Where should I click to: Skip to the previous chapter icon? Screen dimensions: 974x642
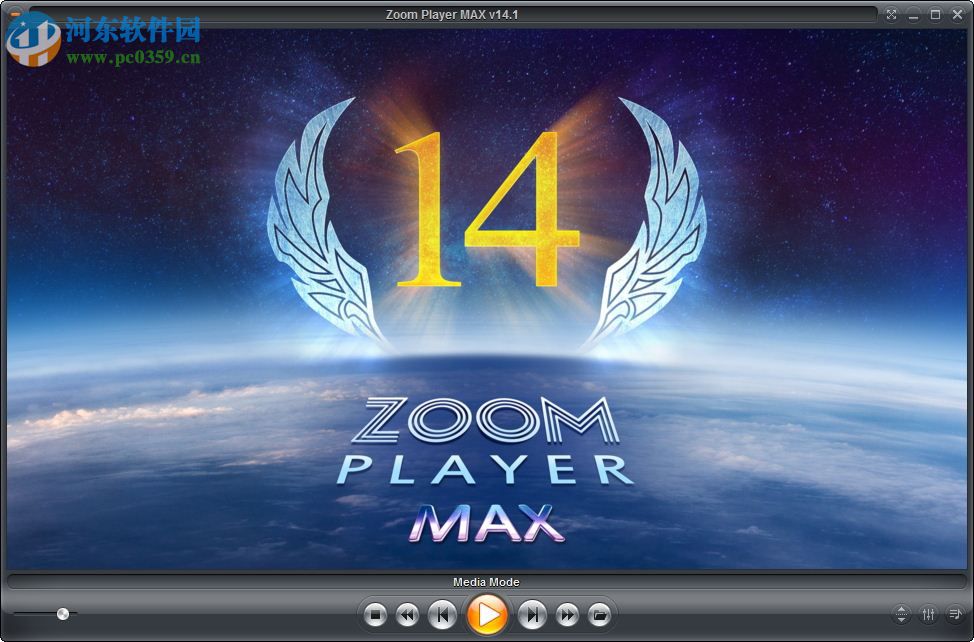tap(443, 615)
